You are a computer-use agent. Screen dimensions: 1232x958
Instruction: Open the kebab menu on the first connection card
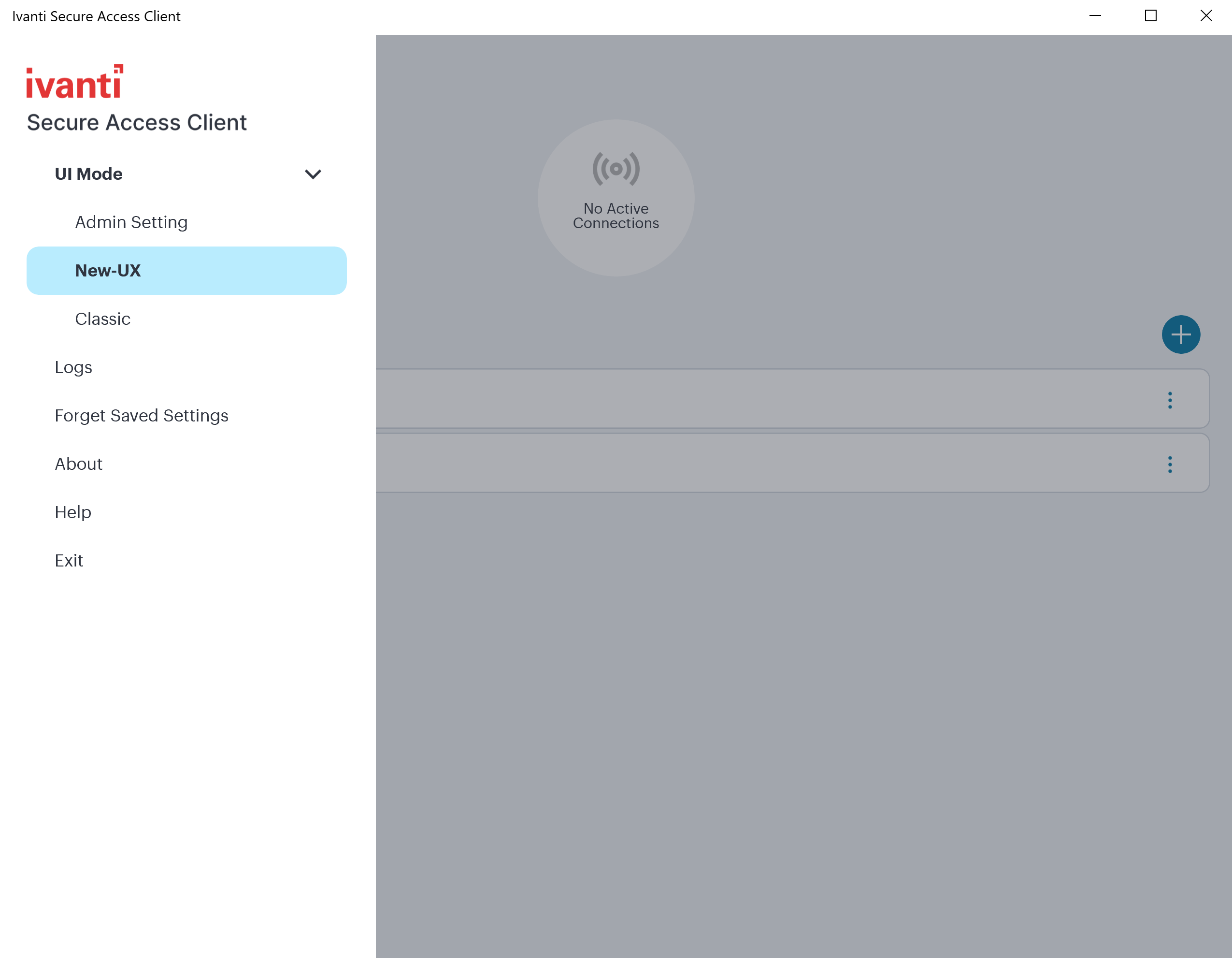pos(1170,400)
